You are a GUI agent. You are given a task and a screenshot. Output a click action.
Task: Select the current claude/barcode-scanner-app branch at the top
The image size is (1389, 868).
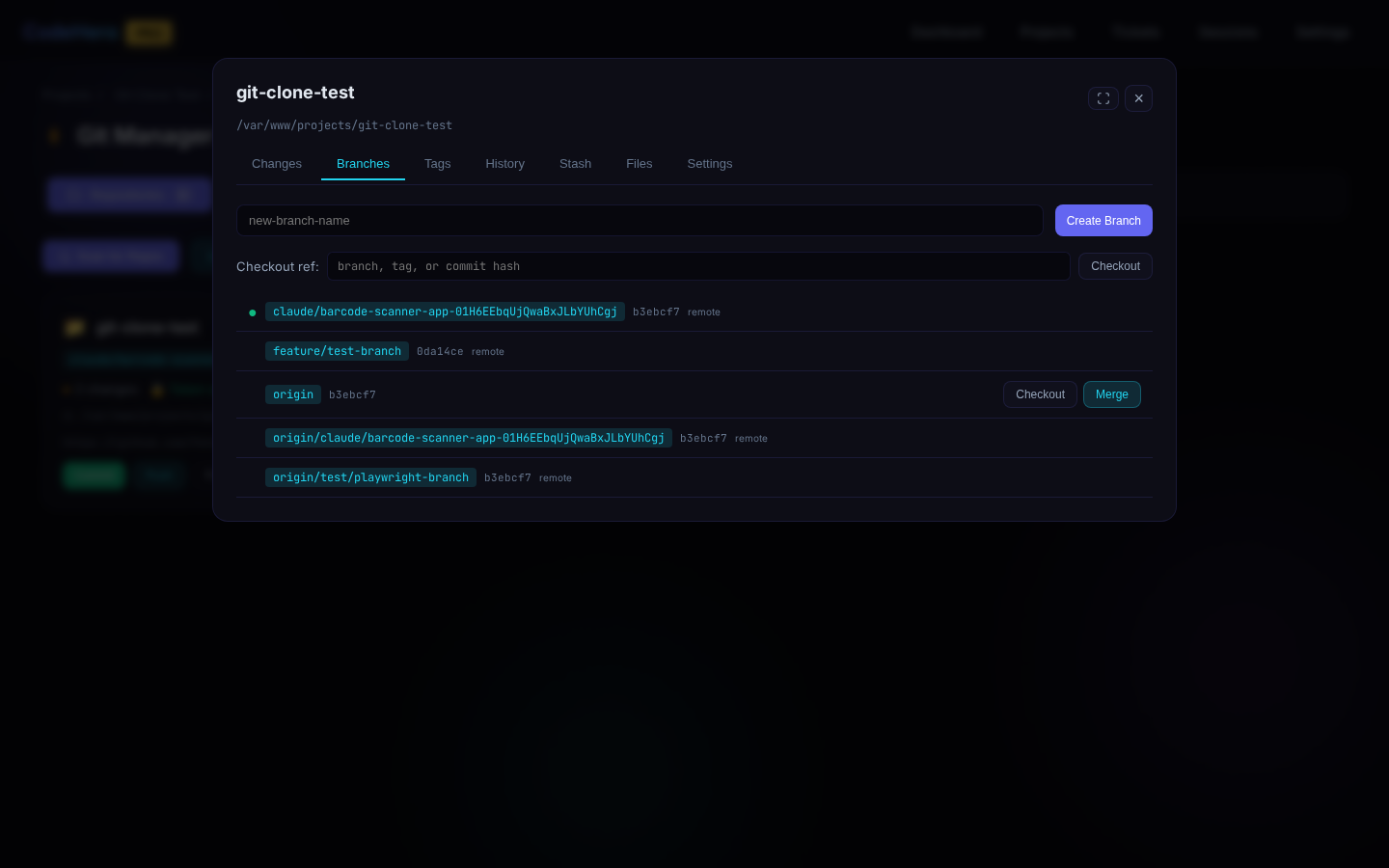[x=445, y=312]
